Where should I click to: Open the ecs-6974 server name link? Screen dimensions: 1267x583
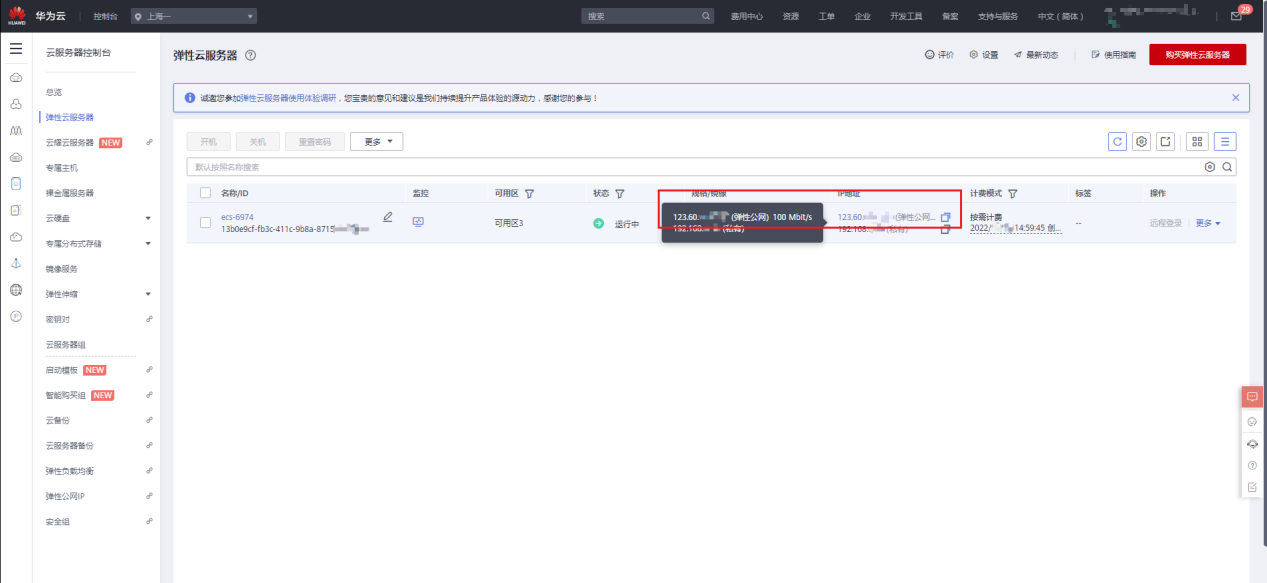coord(237,217)
